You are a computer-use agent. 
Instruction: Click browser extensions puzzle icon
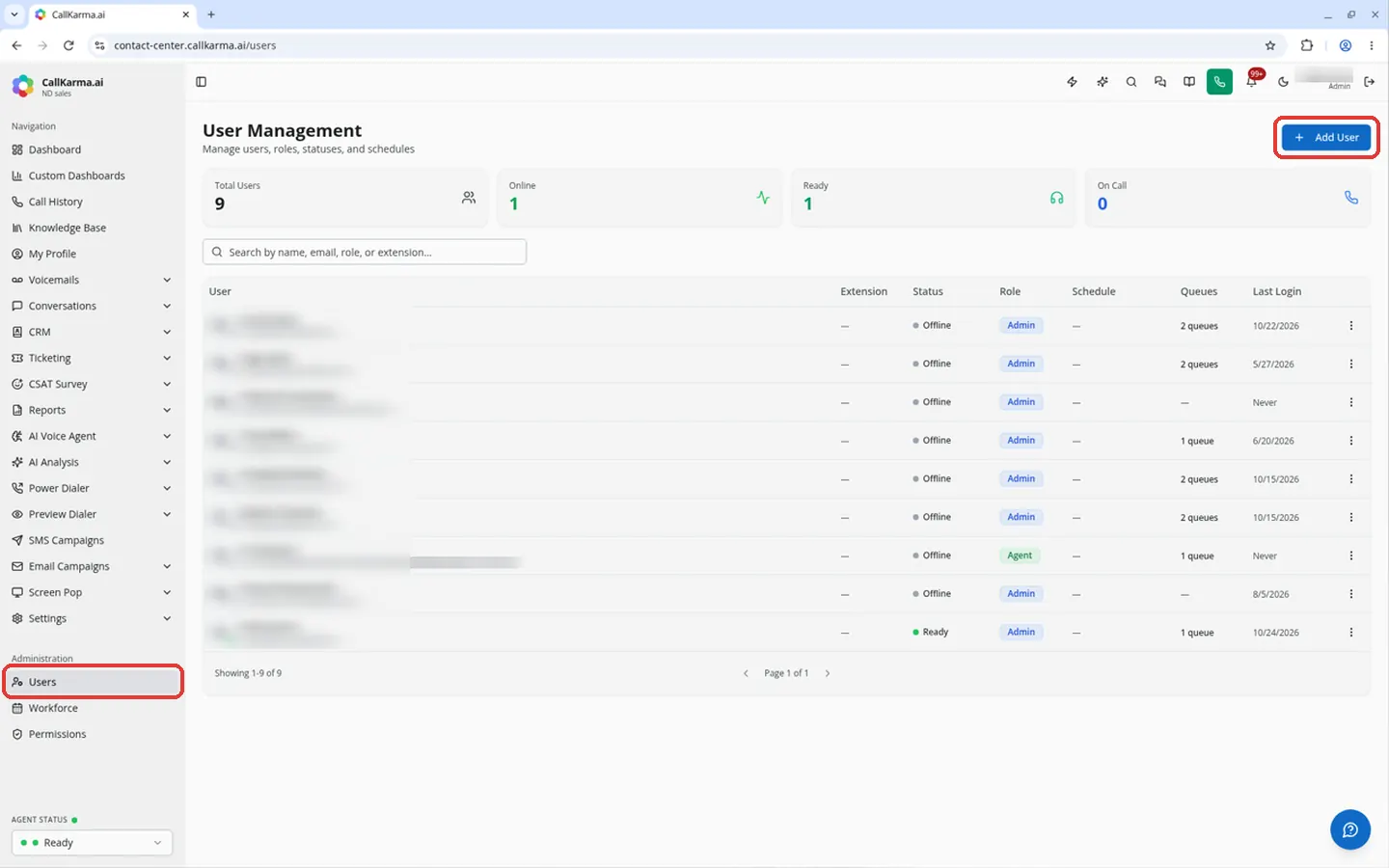[x=1307, y=45]
